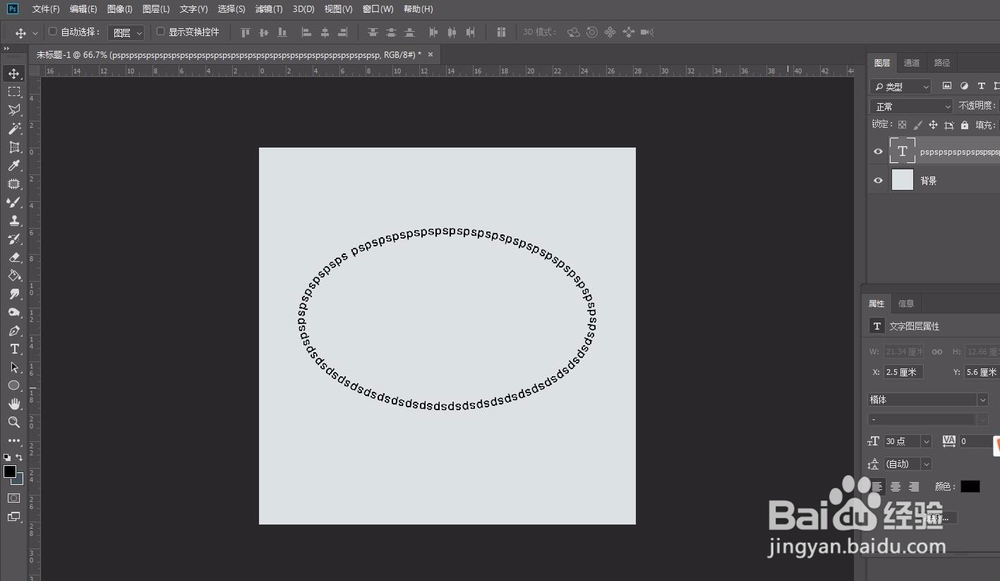The width and height of the screenshot is (1000, 581).
Task: Select the Path Selection arrow tool
Action: pyautogui.click(x=14, y=367)
